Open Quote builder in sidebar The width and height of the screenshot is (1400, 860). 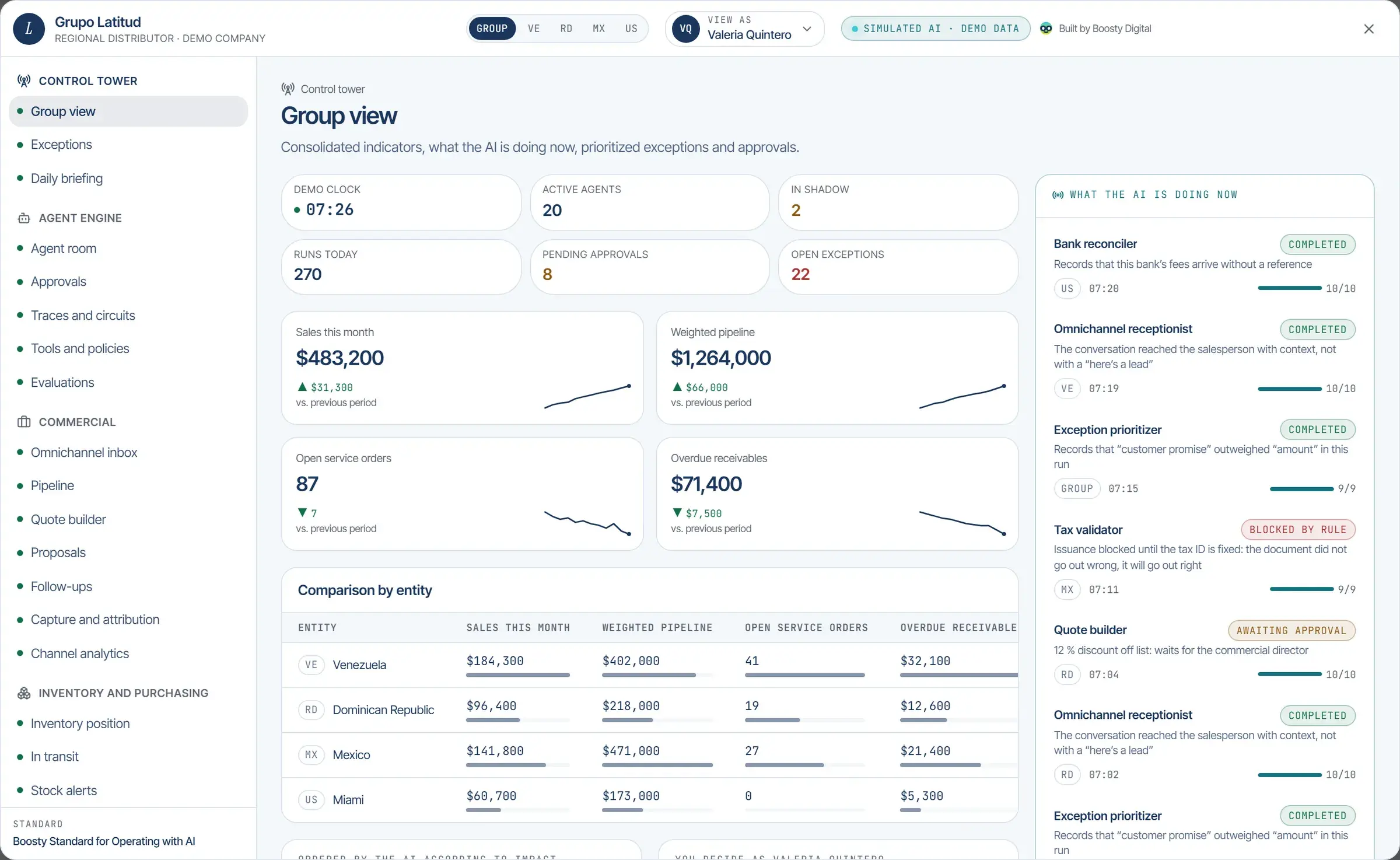pyautogui.click(x=128, y=520)
